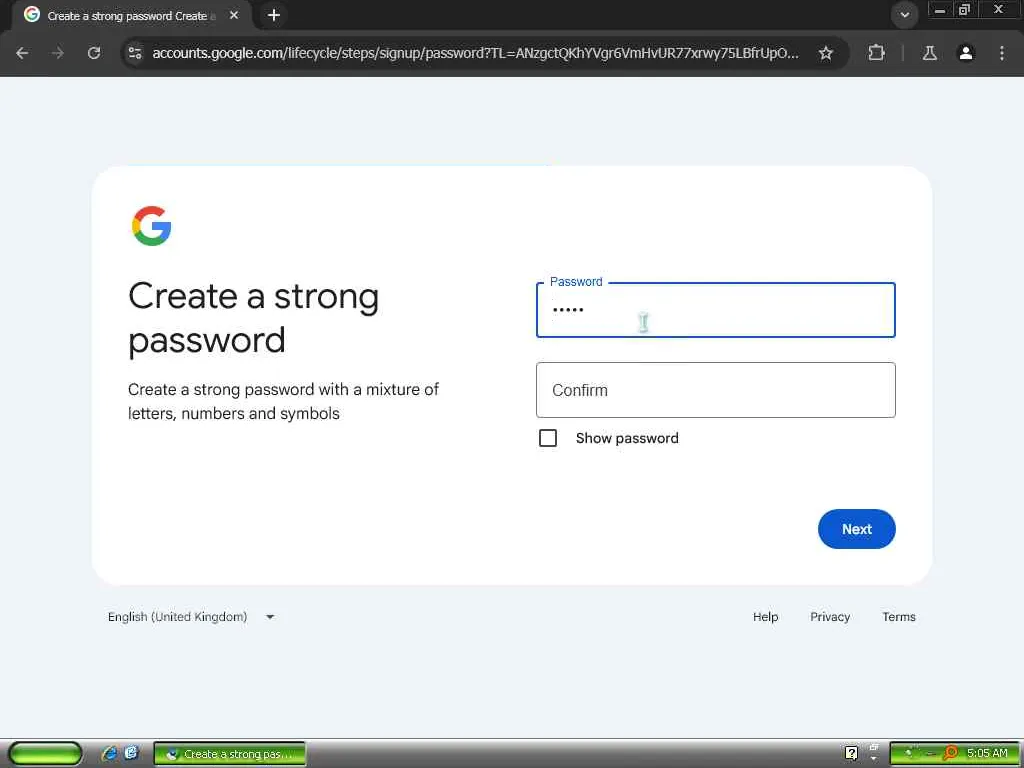Open Chrome Labs flask icon

point(929,53)
